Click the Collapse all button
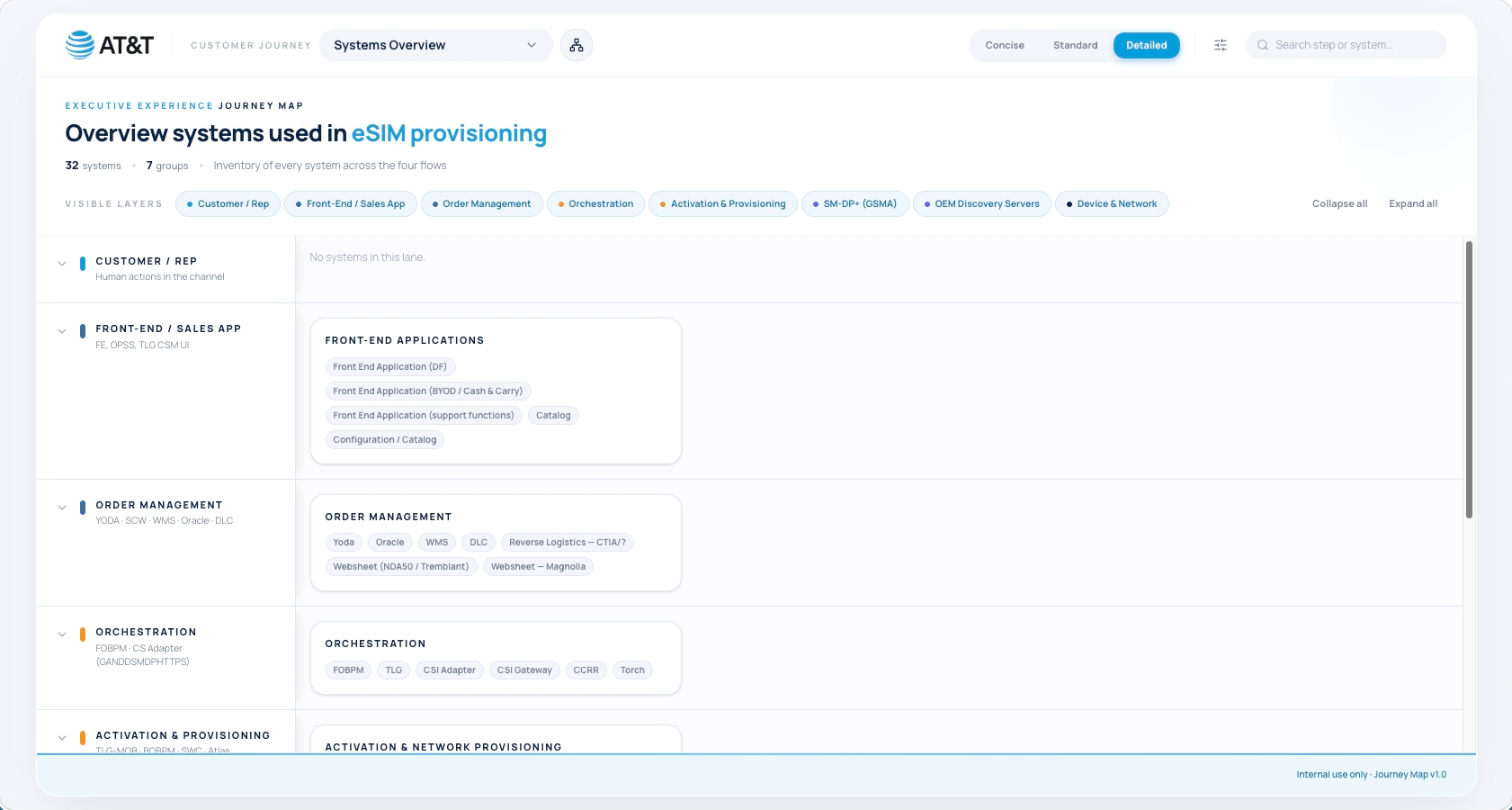This screenshot has width=1512, height=810. [1339, 204]
